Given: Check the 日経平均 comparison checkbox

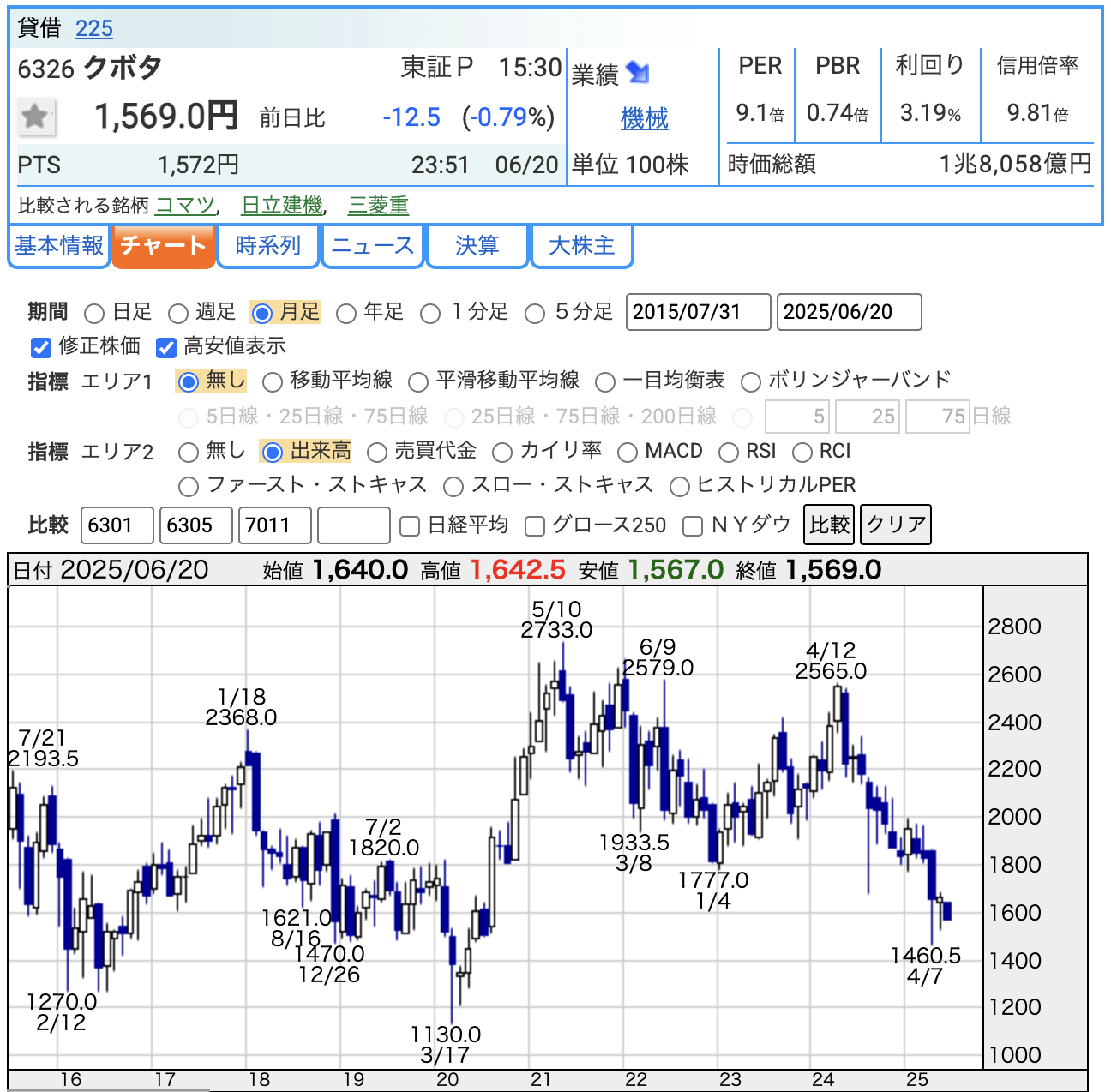Looking at the screenshot, I should coord(410,525).
